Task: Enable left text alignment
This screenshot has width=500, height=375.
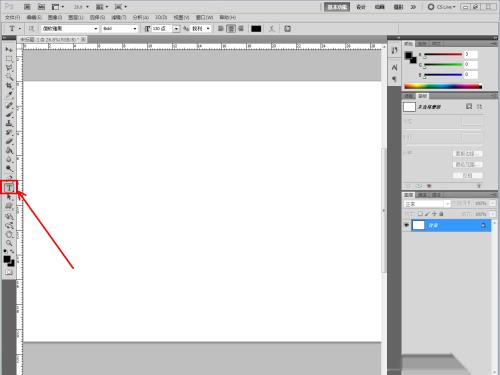Action: coord(221,29)
